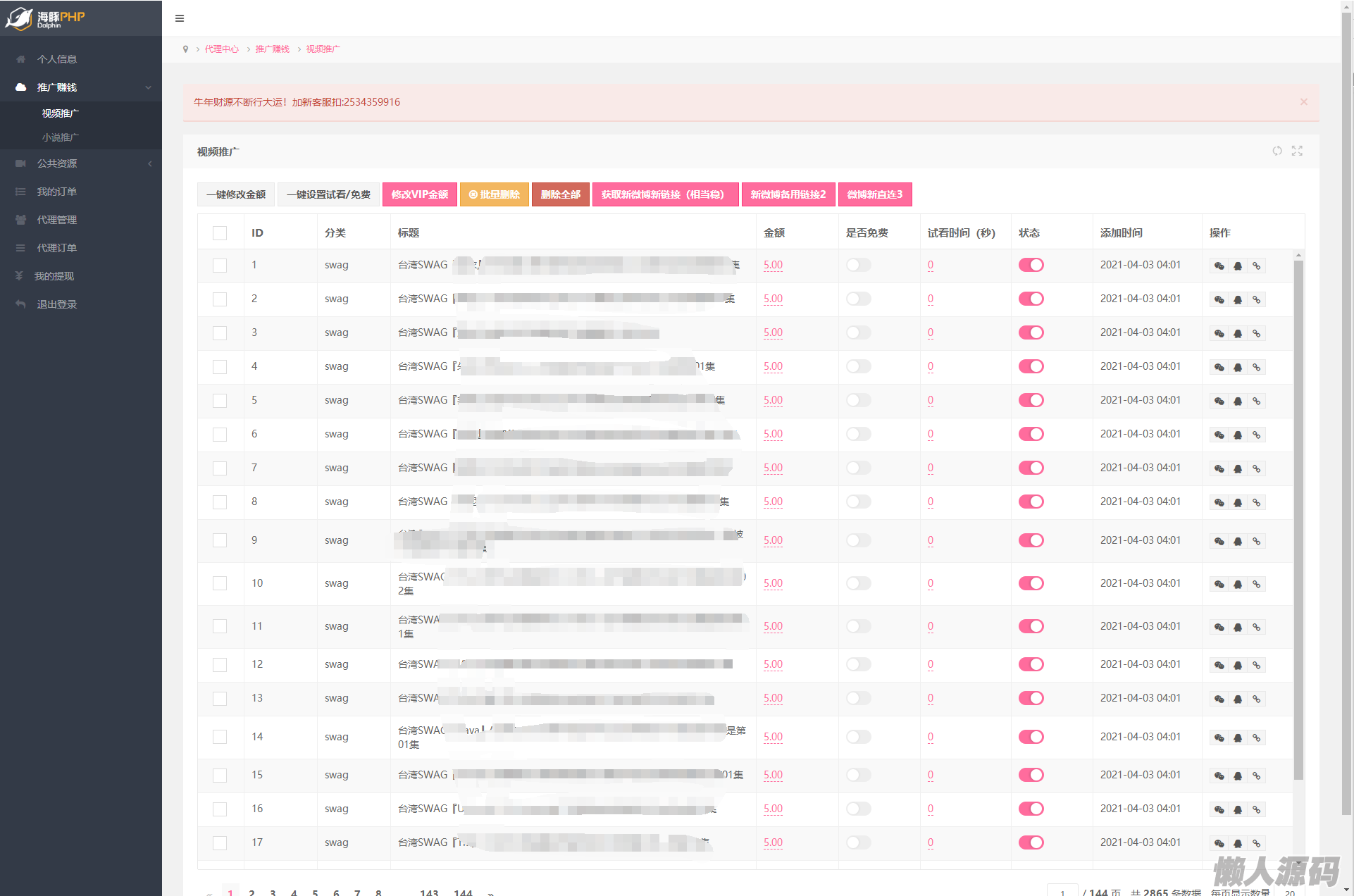Click the table's vertical scrollbar thumb
The width and height of the screenshot is (1354, 896).
[1298, 521]
